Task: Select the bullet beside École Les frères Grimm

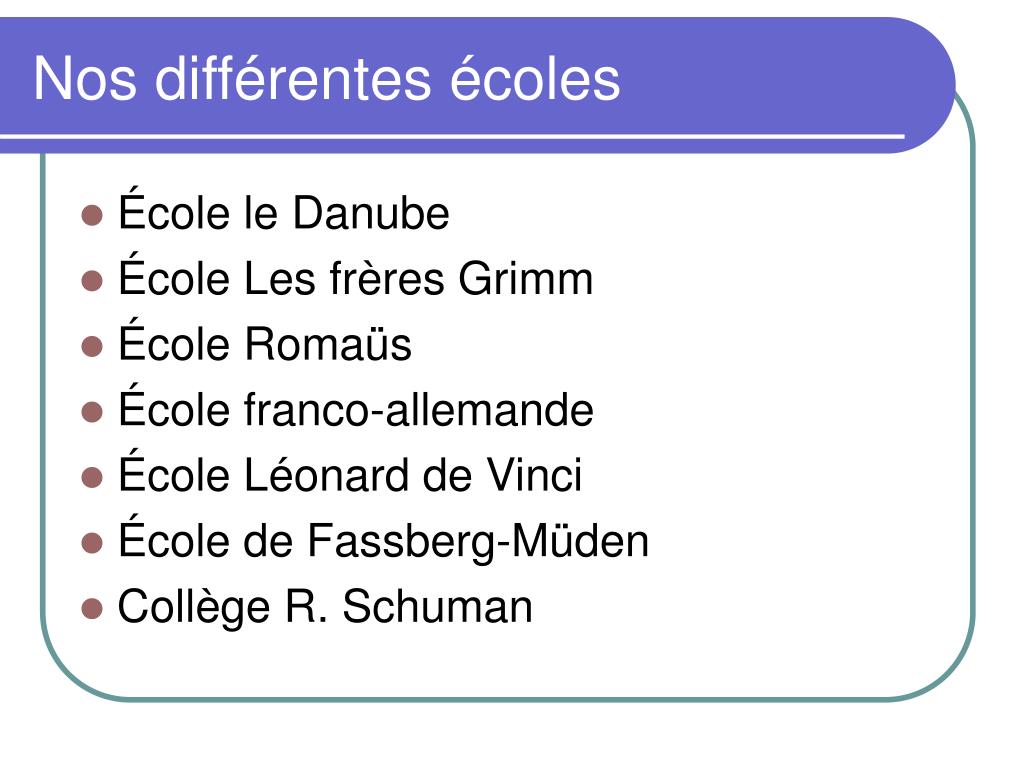Action: point(92,281)
